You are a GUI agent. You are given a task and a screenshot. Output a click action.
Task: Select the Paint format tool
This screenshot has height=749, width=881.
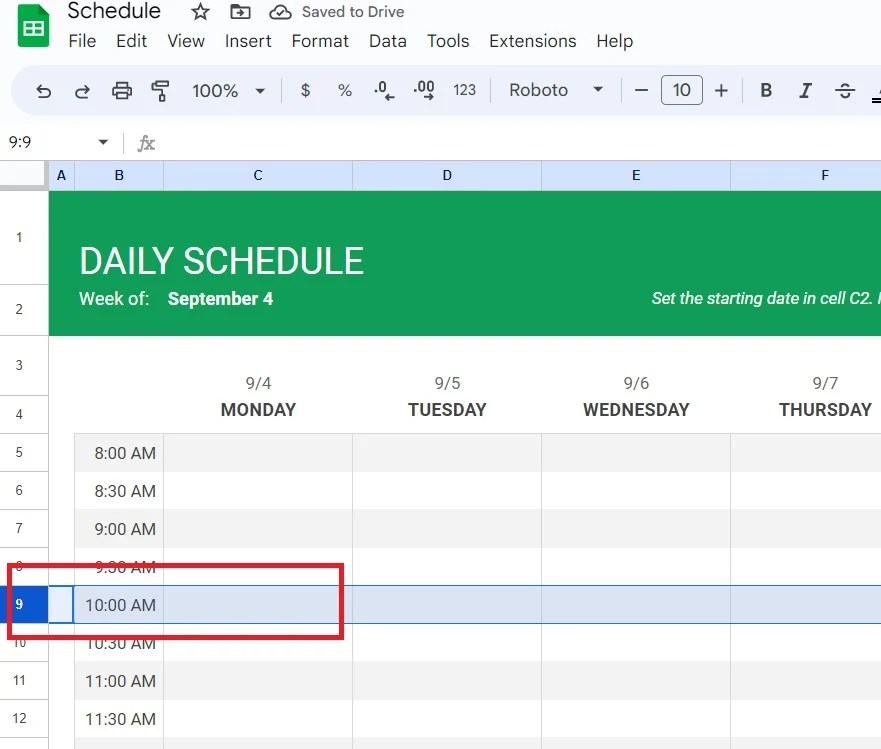(160, 90)
